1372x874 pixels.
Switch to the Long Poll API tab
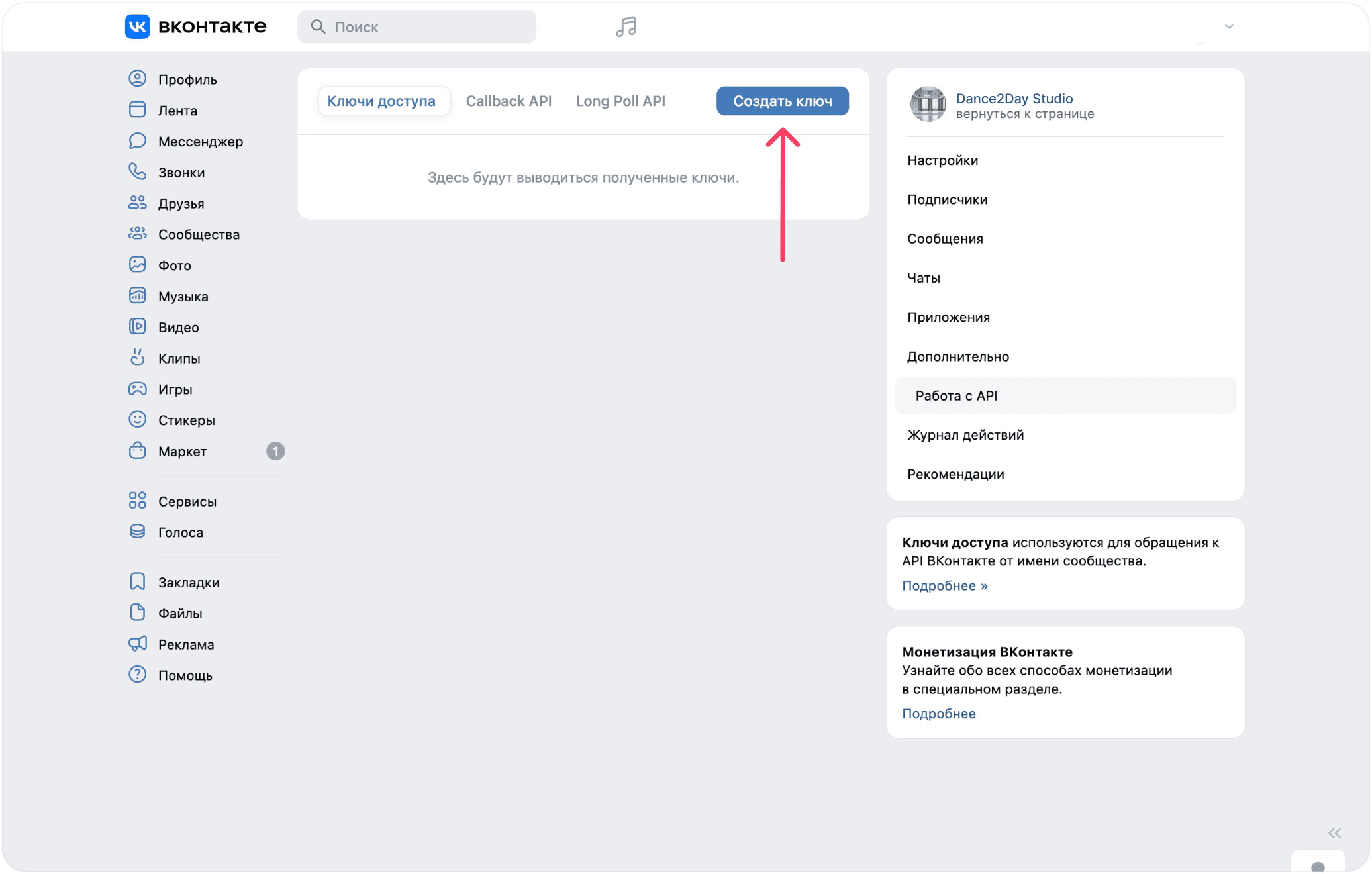[x=620, y=101]
